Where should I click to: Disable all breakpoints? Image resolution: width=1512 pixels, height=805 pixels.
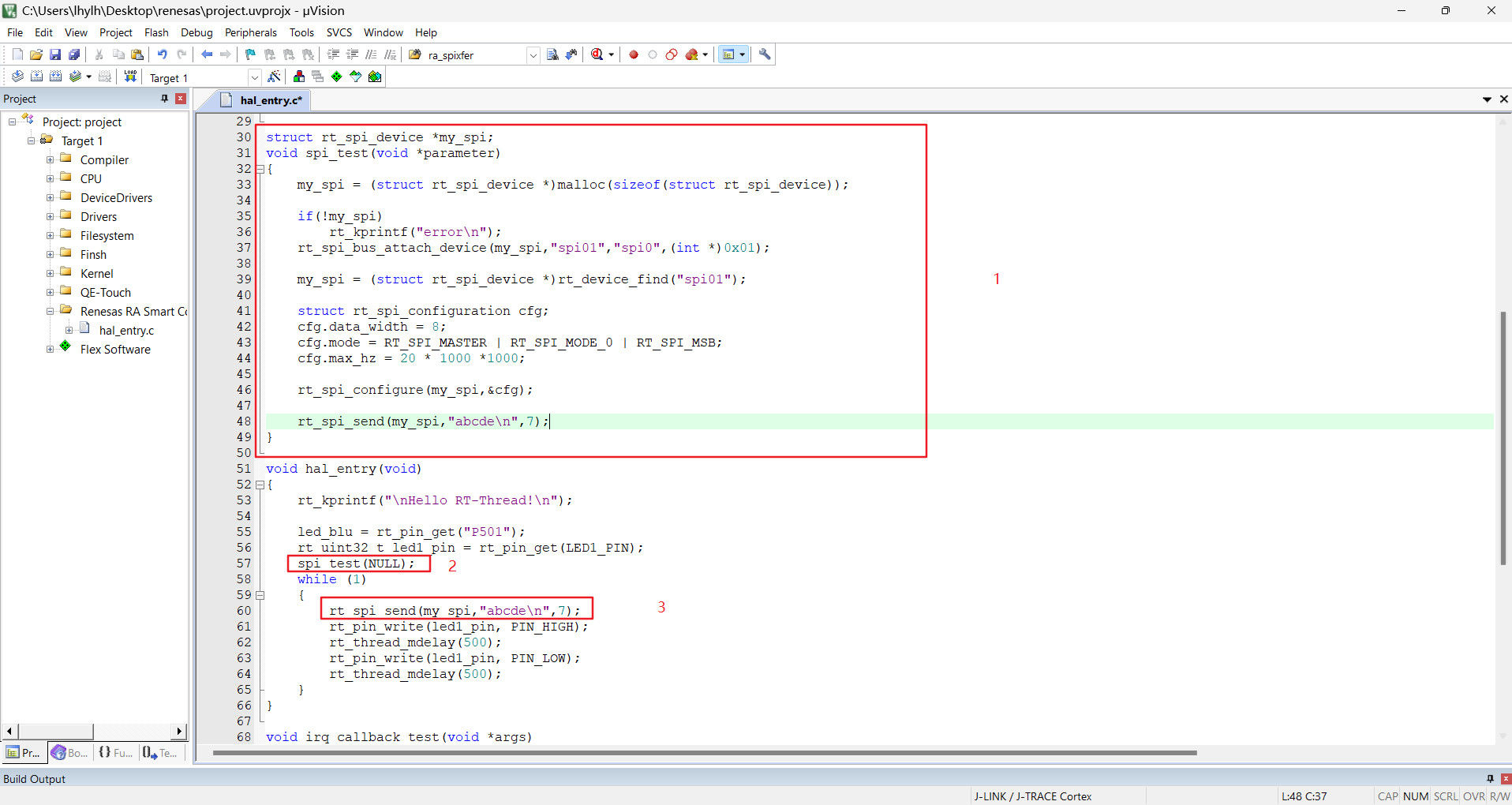tap(672, 54)
